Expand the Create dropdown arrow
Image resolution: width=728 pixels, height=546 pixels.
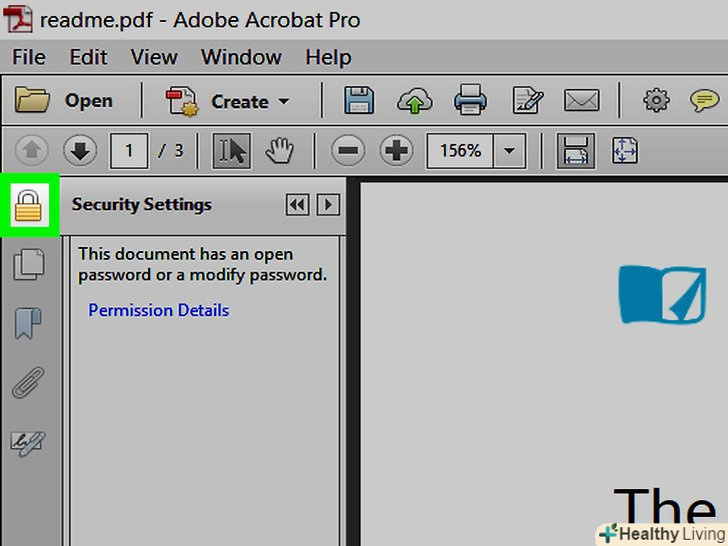(283, 101)
